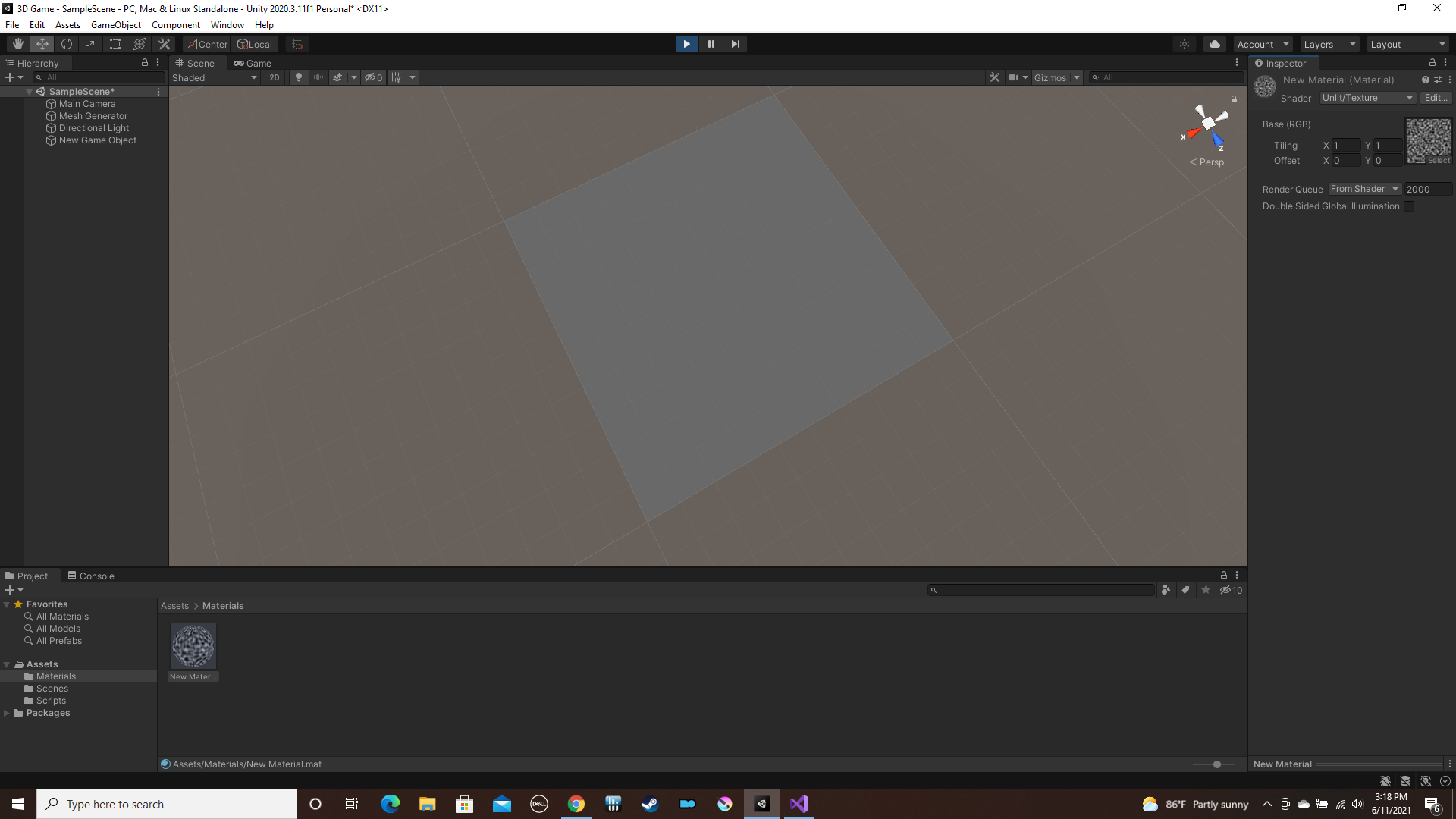Open the Gizmos dropdown arrow
1456x819 pixels.
pos(1076,77)
